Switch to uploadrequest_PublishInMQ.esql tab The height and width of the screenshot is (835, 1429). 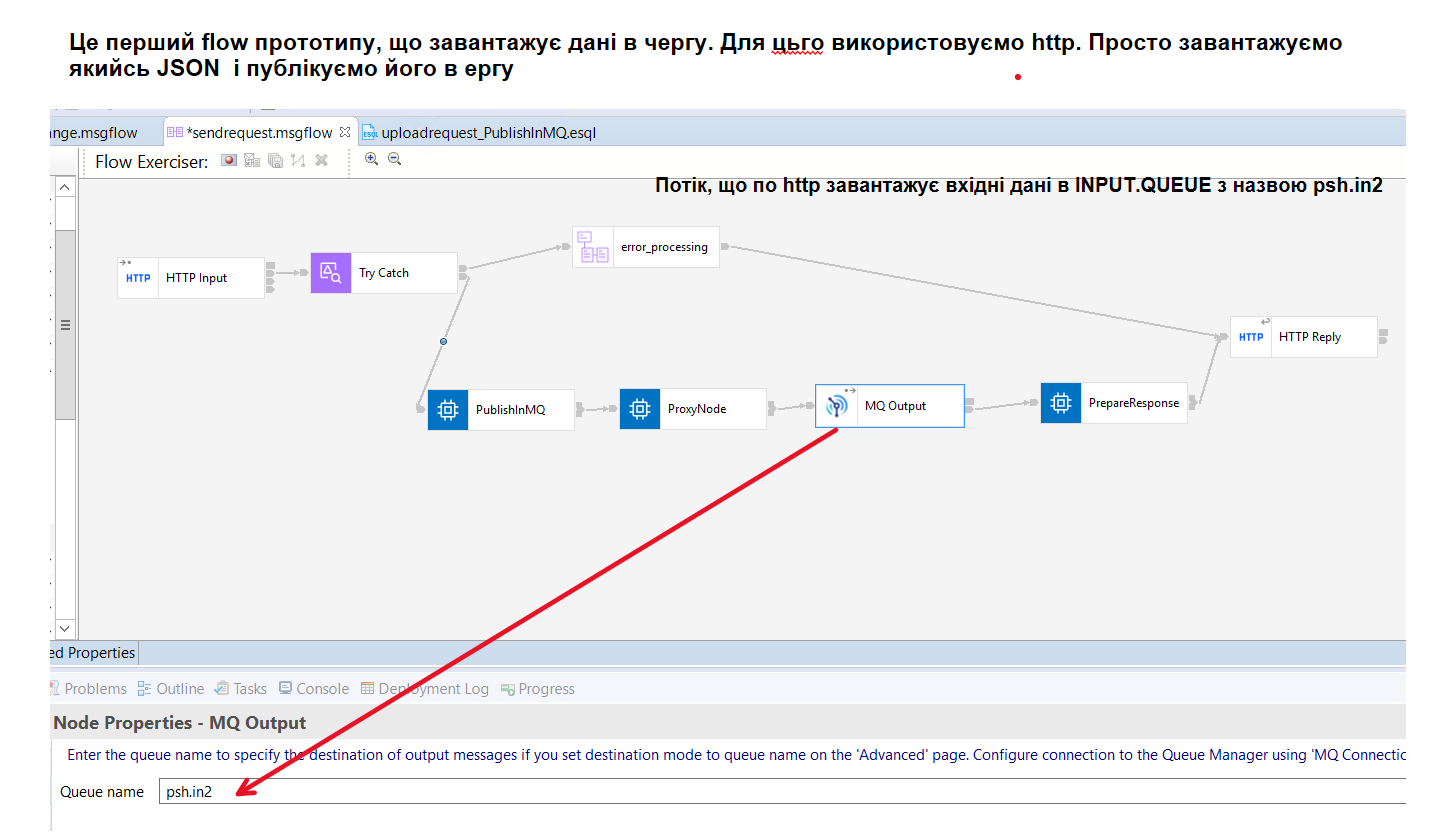(488, 132)
